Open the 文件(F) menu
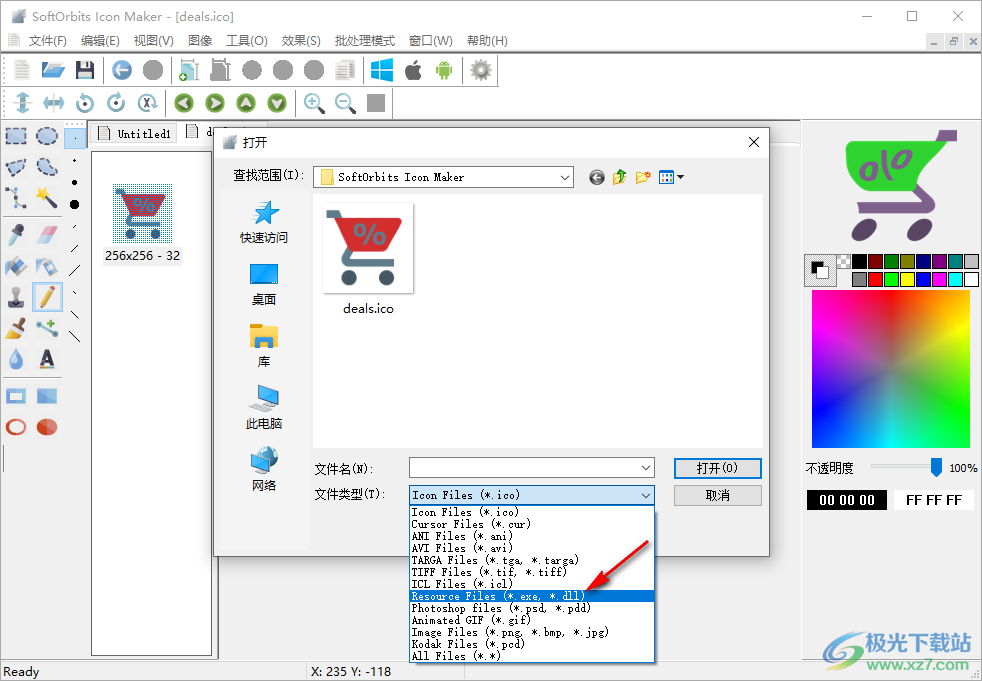 [x=48, y=41]
